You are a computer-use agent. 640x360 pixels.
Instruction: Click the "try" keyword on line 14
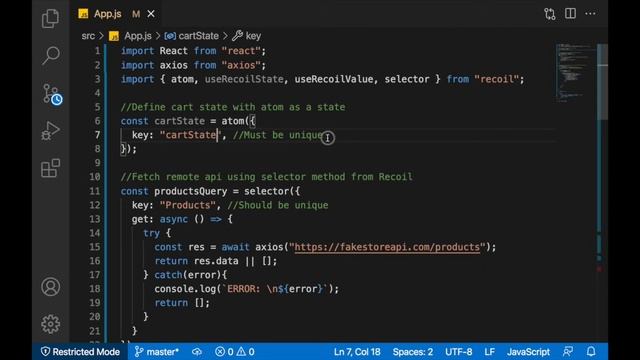click(151, 233)
